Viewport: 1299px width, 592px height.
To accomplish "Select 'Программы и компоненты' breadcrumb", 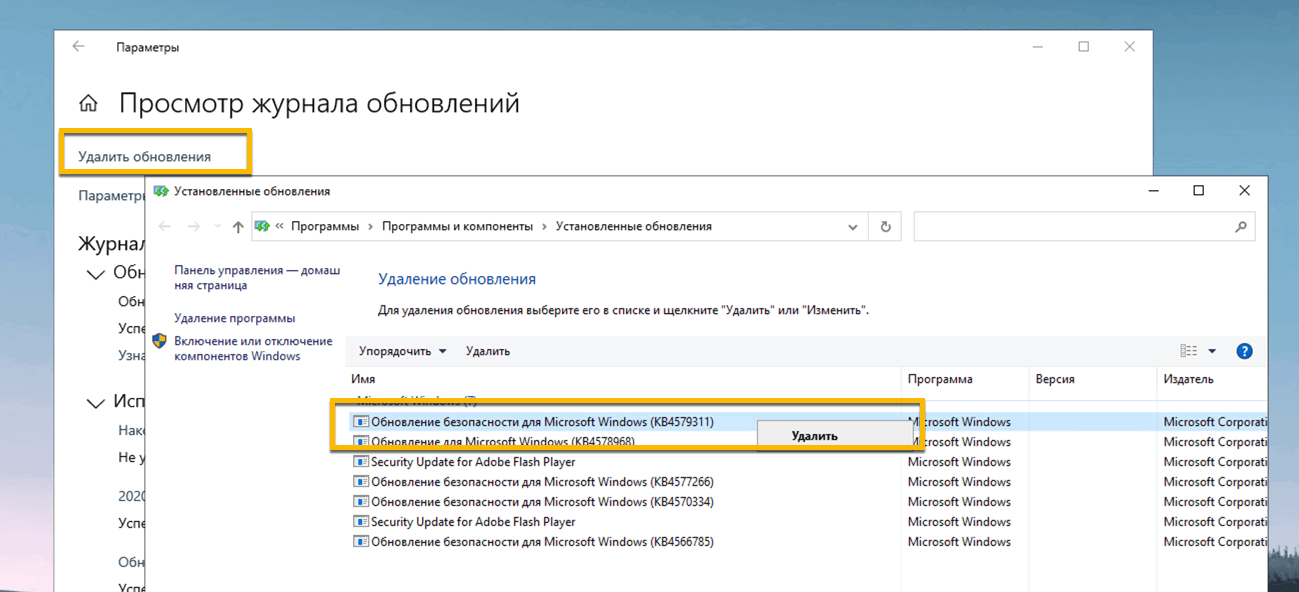I will click(x=457, y=226).
